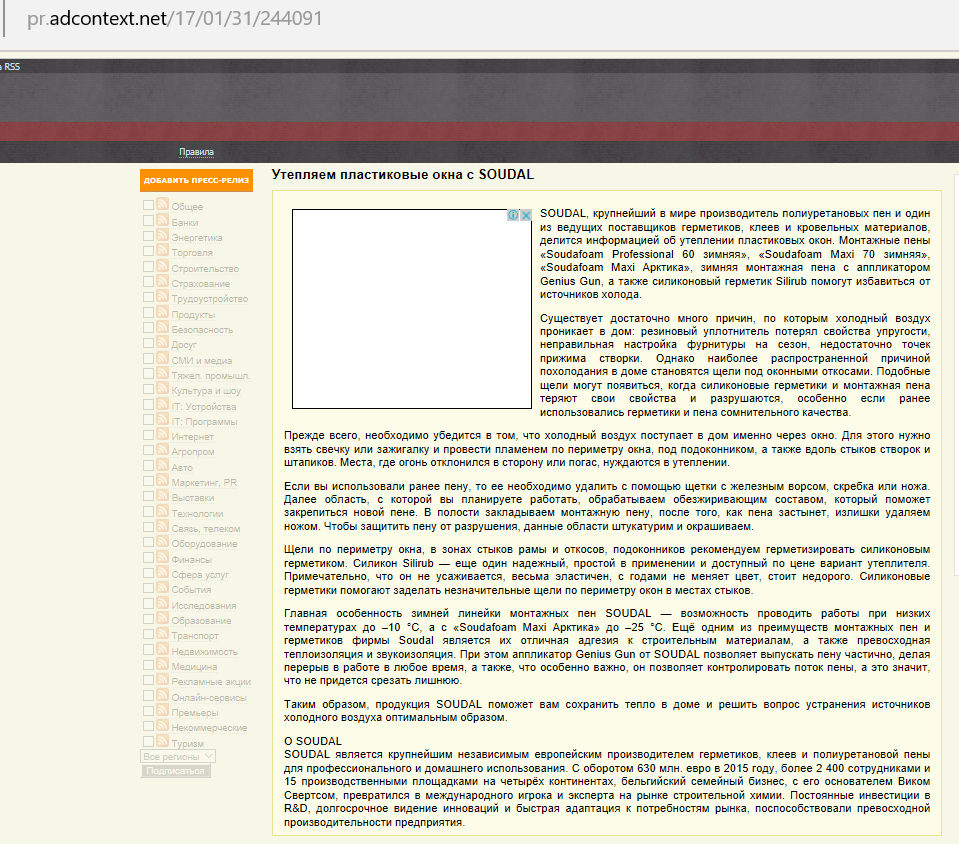Image resolution: width=959 pixels, height=844 pixels.
Task: Click the RSS link in the top bar
Action: [x=12, y=67]
